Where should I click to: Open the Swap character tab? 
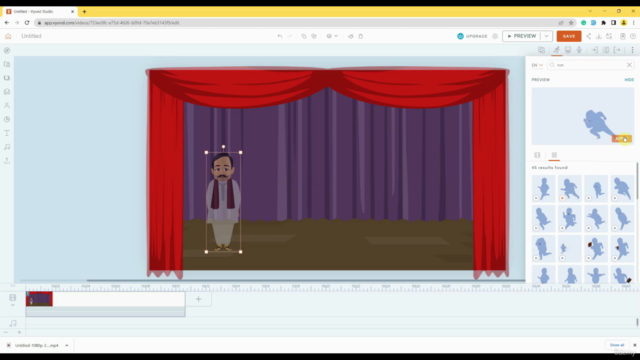pos(542,50)
